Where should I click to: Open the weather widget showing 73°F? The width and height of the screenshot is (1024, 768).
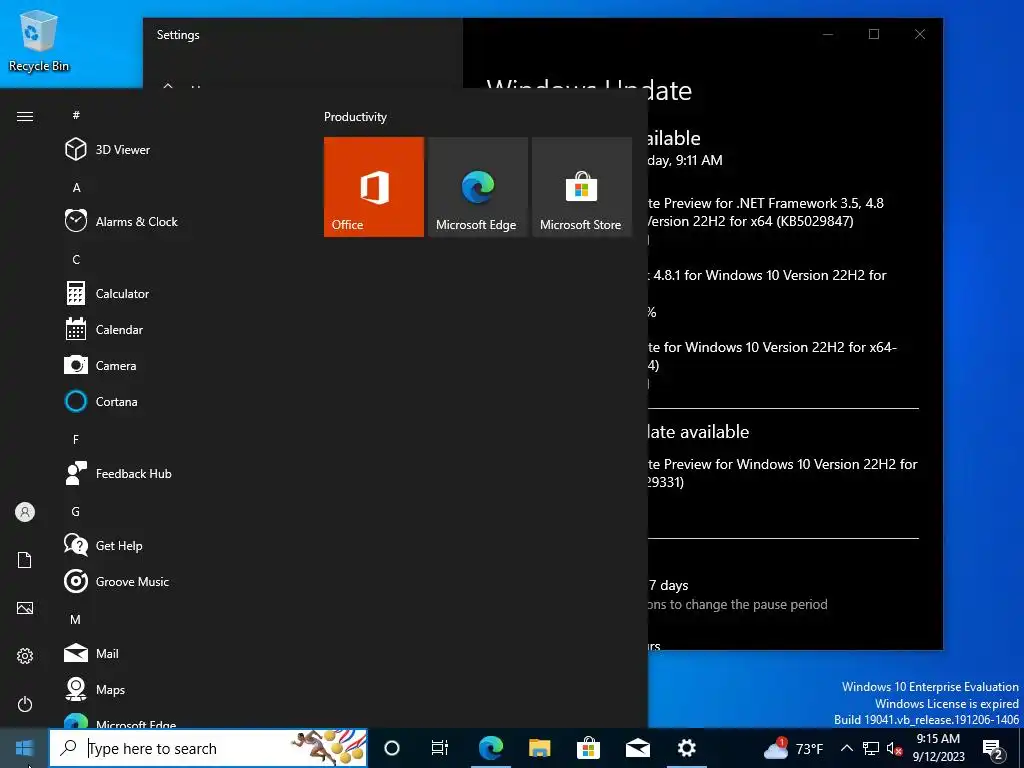point(794,748)
